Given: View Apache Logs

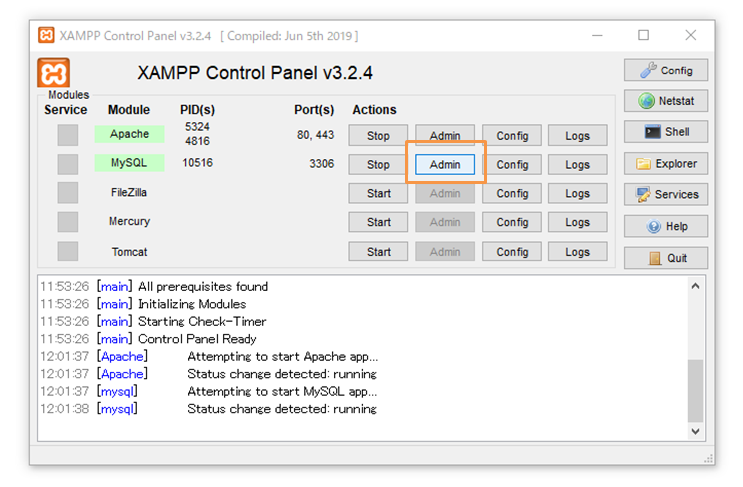Looking at the screenshot, I should click(578, 135).
